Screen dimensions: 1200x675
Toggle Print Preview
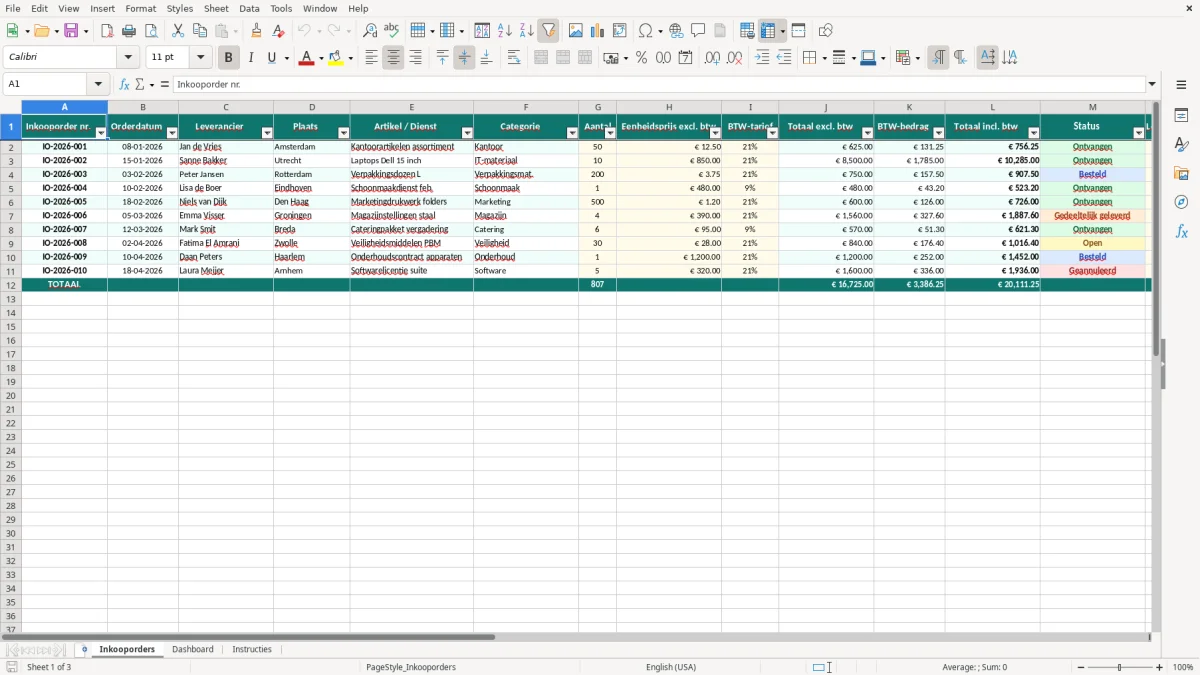[x=151, y=31]
